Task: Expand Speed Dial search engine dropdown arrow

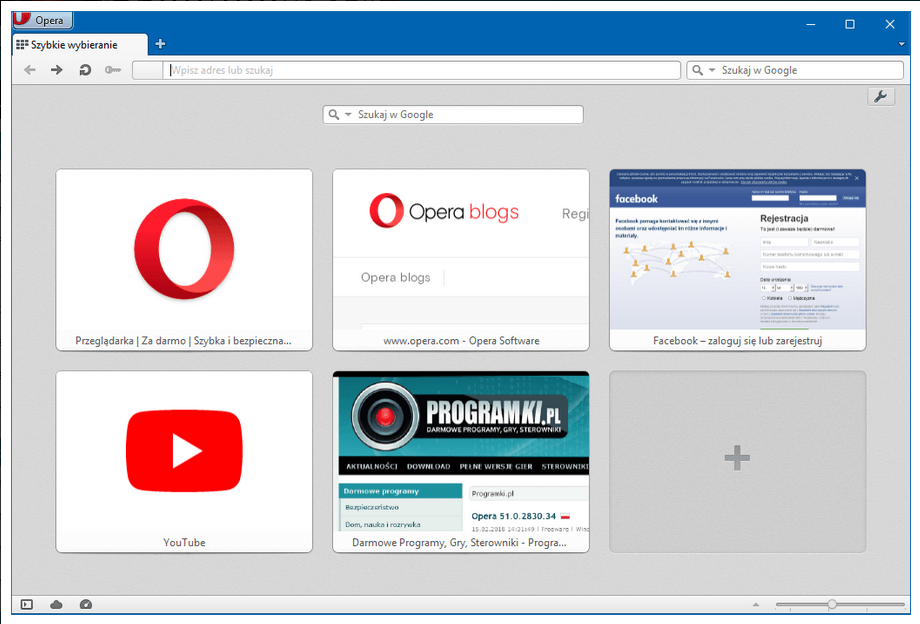Action: point(348,114)
